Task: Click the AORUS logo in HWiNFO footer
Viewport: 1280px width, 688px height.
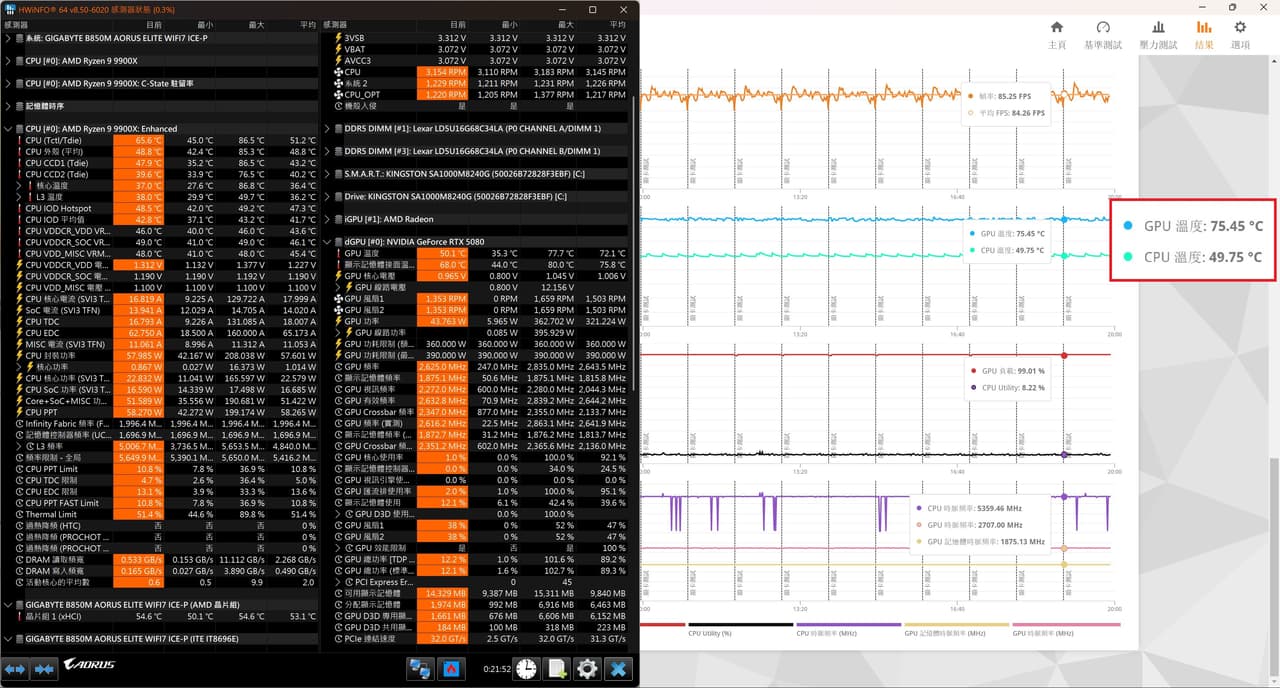Action: [x=89, y=665]
